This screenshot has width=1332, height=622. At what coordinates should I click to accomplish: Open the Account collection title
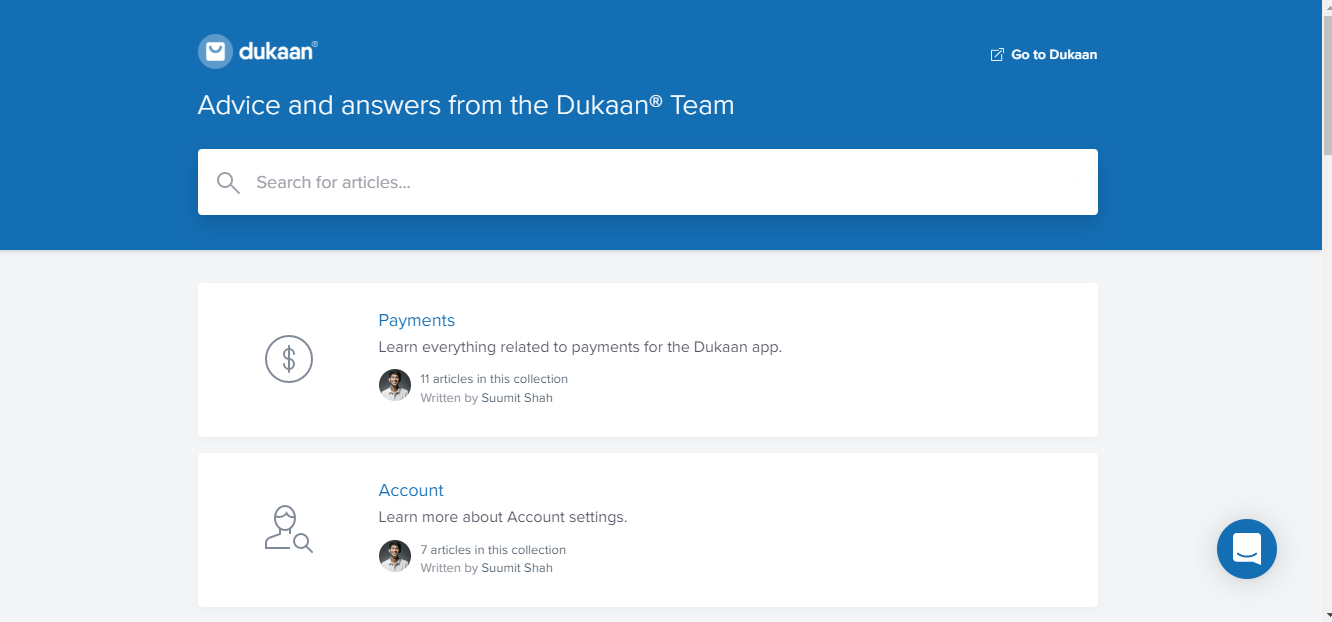[x=411, y=490]
